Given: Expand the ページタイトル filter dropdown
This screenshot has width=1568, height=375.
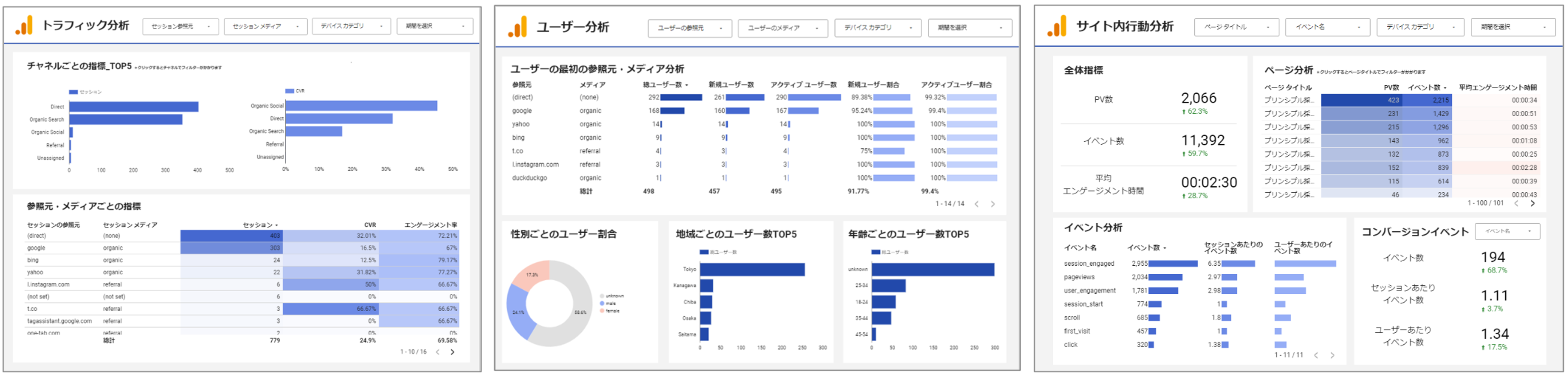Looking at the screenshot, I should [1236, 27].
